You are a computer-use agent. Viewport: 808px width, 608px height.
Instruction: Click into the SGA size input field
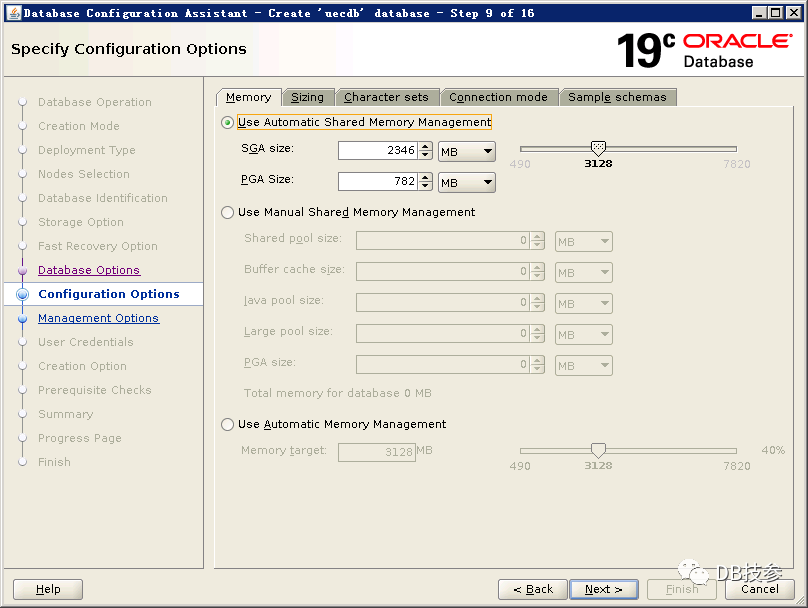376,151
